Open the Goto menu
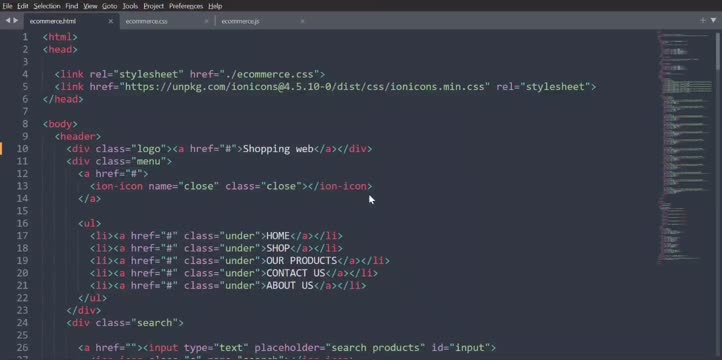 (x=110, y=6)
